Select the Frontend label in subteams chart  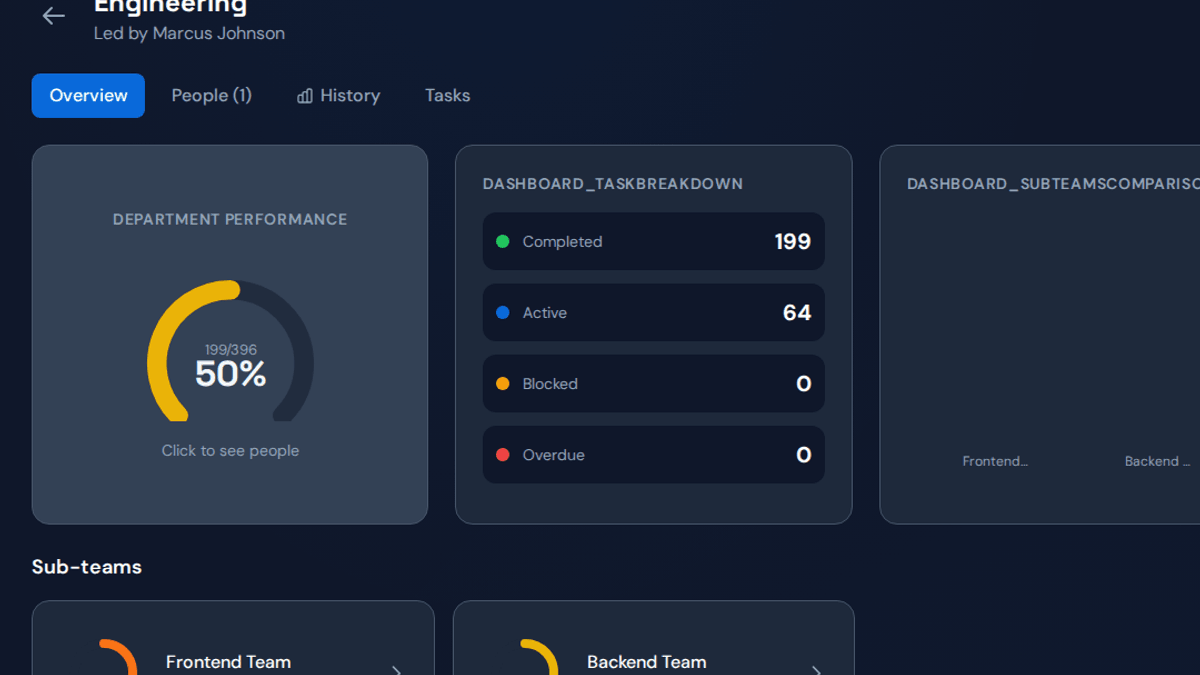(995, 461)
